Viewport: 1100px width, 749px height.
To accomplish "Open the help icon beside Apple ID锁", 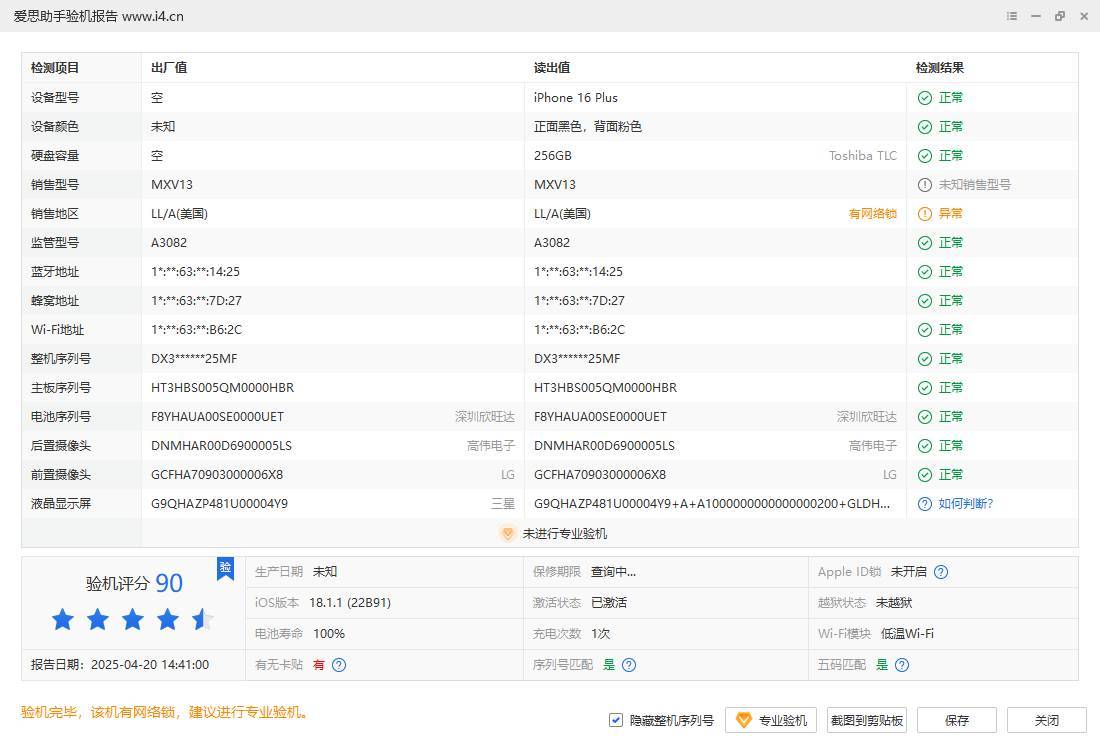I will pos(941,572).
